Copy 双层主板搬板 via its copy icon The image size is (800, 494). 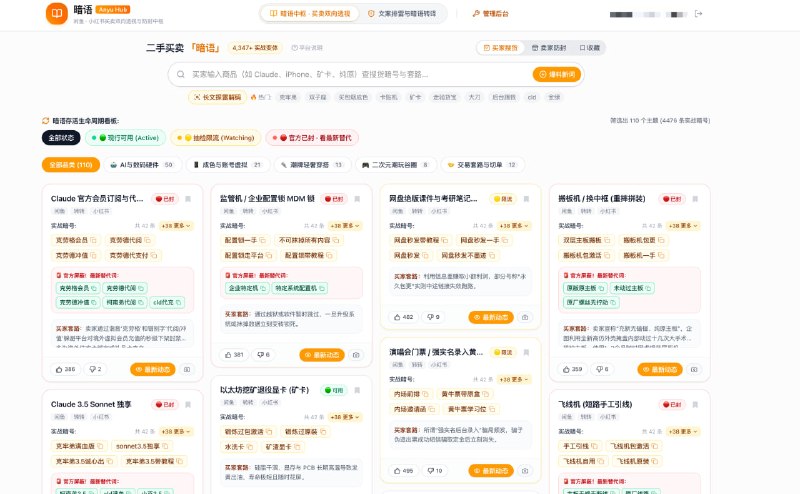coord(607,240)
